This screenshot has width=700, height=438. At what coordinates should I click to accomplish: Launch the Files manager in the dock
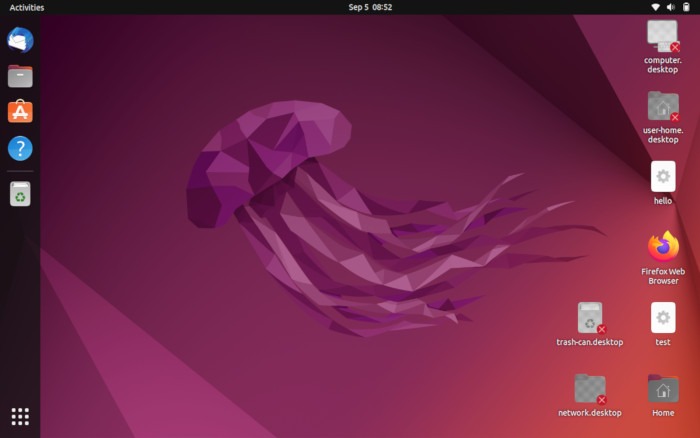(x=20, y=76)
